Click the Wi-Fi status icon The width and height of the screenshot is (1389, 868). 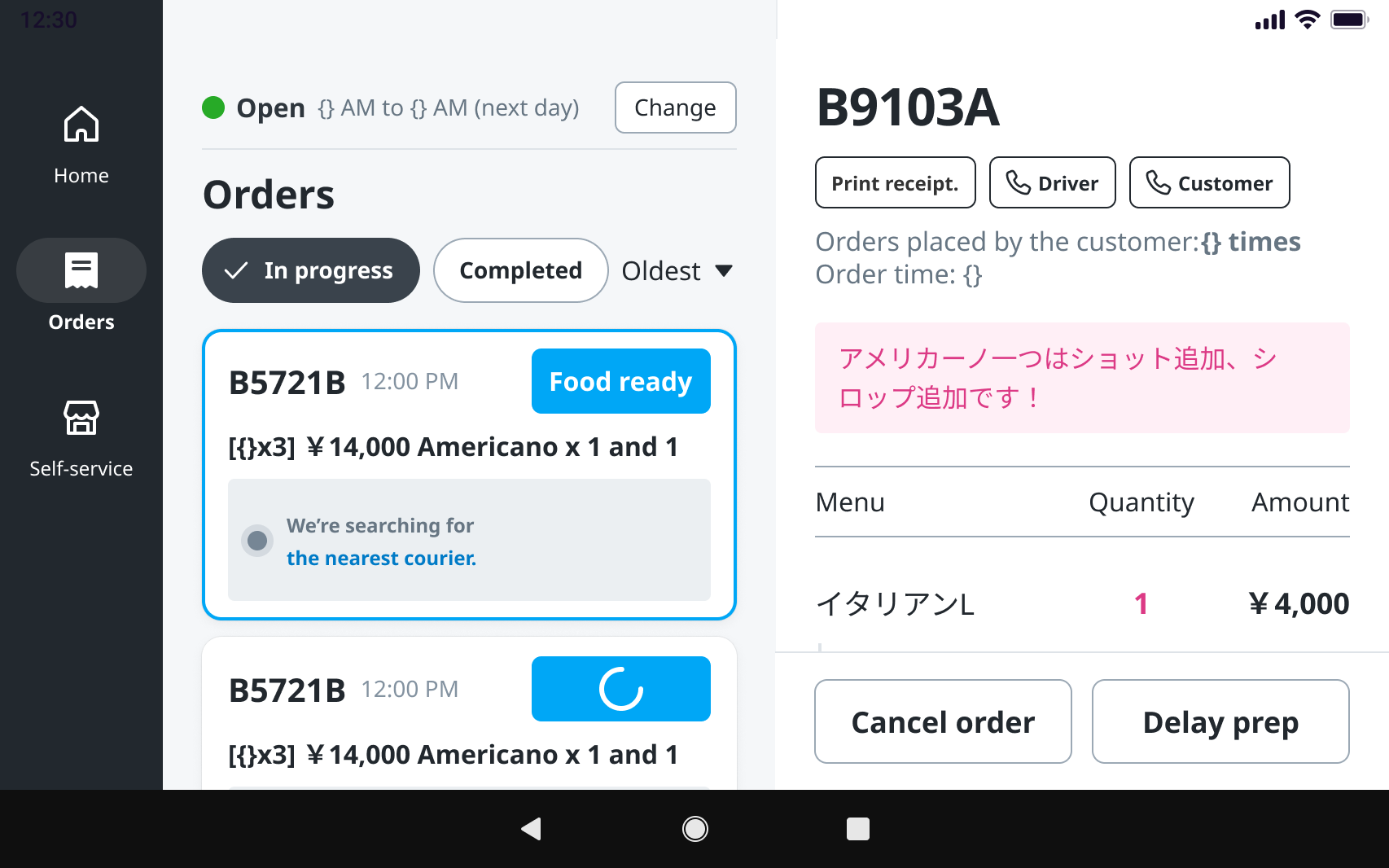pyautogui.click(x=1307, y=20)
